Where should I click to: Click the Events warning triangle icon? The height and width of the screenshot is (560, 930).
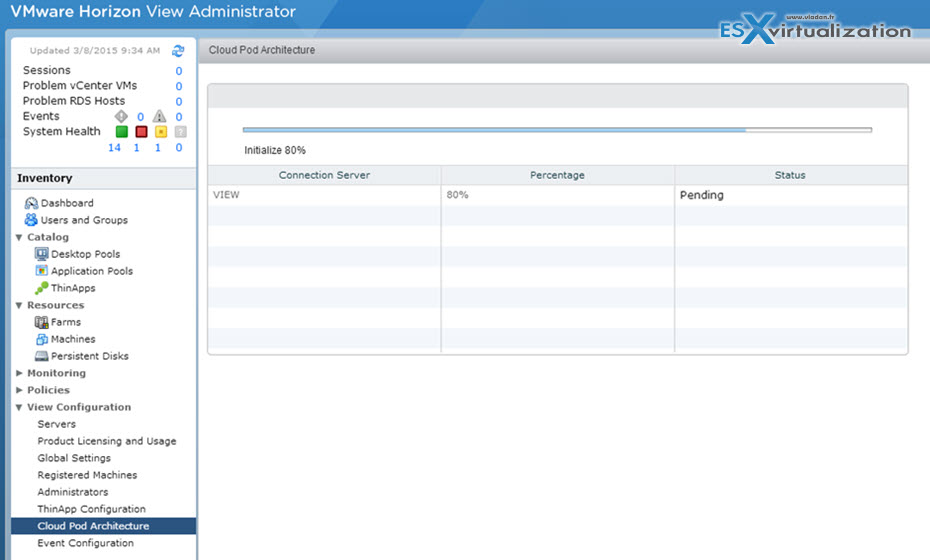tap(160, 116)
